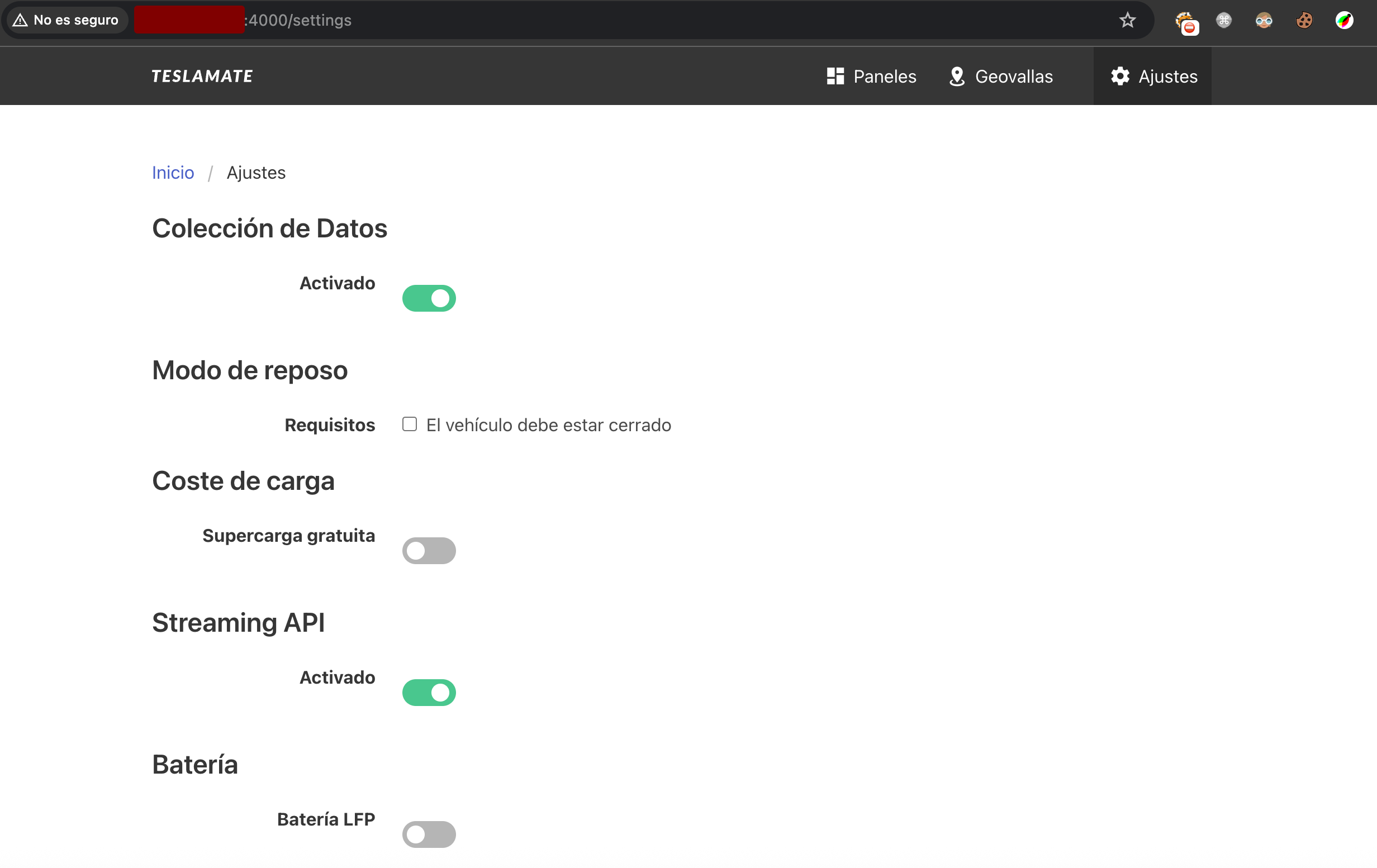
Task: Click the address bar URL
Action: point(297,20)
